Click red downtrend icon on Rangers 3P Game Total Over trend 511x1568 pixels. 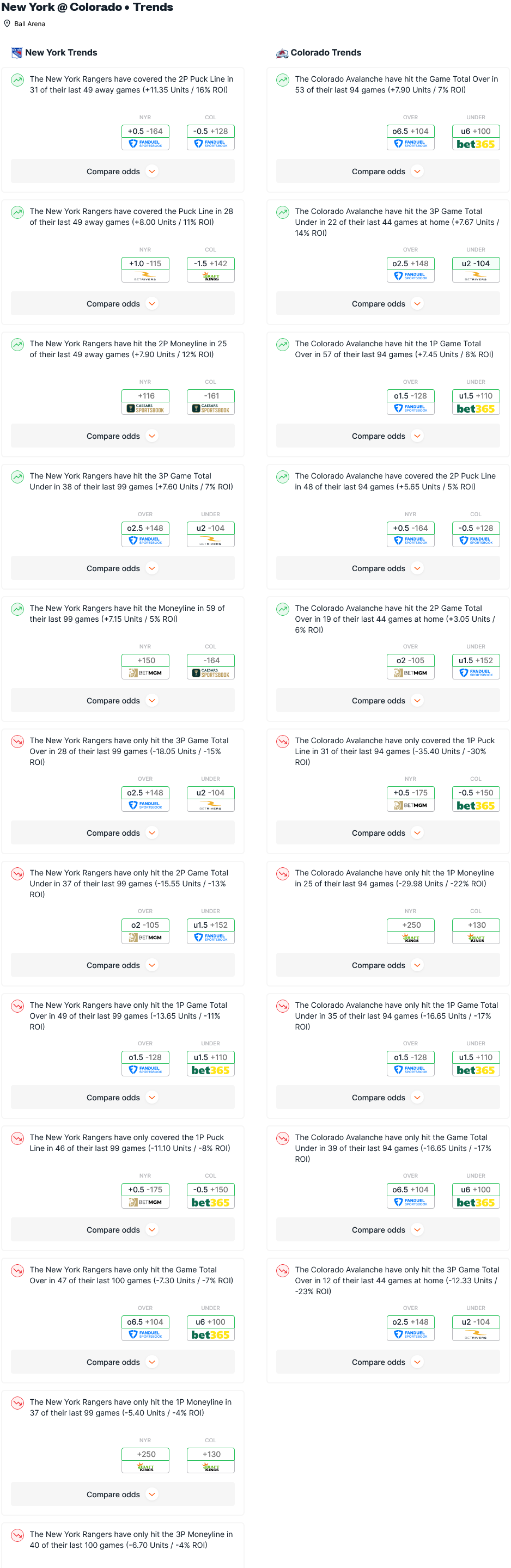[17, 742]
